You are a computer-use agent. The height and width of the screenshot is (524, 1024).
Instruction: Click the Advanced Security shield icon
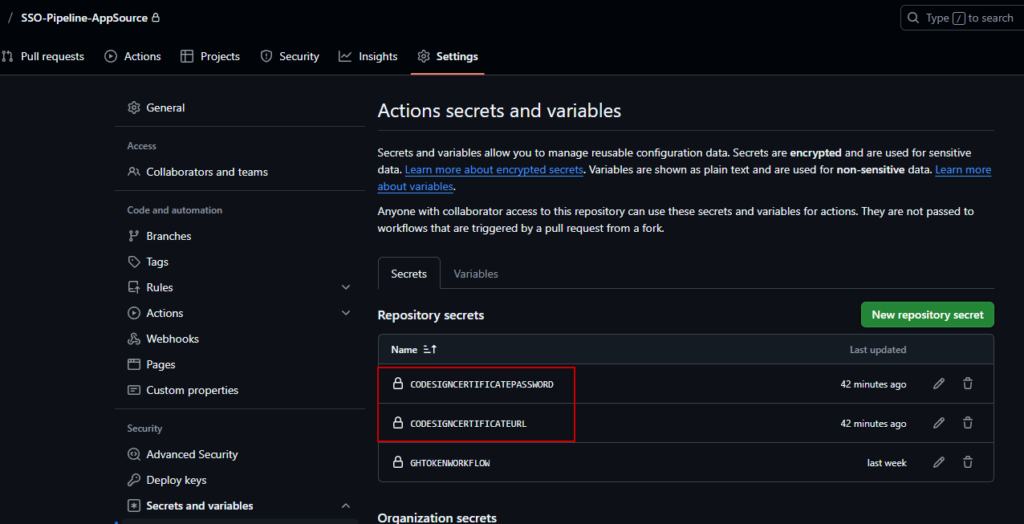pos(134,454)
